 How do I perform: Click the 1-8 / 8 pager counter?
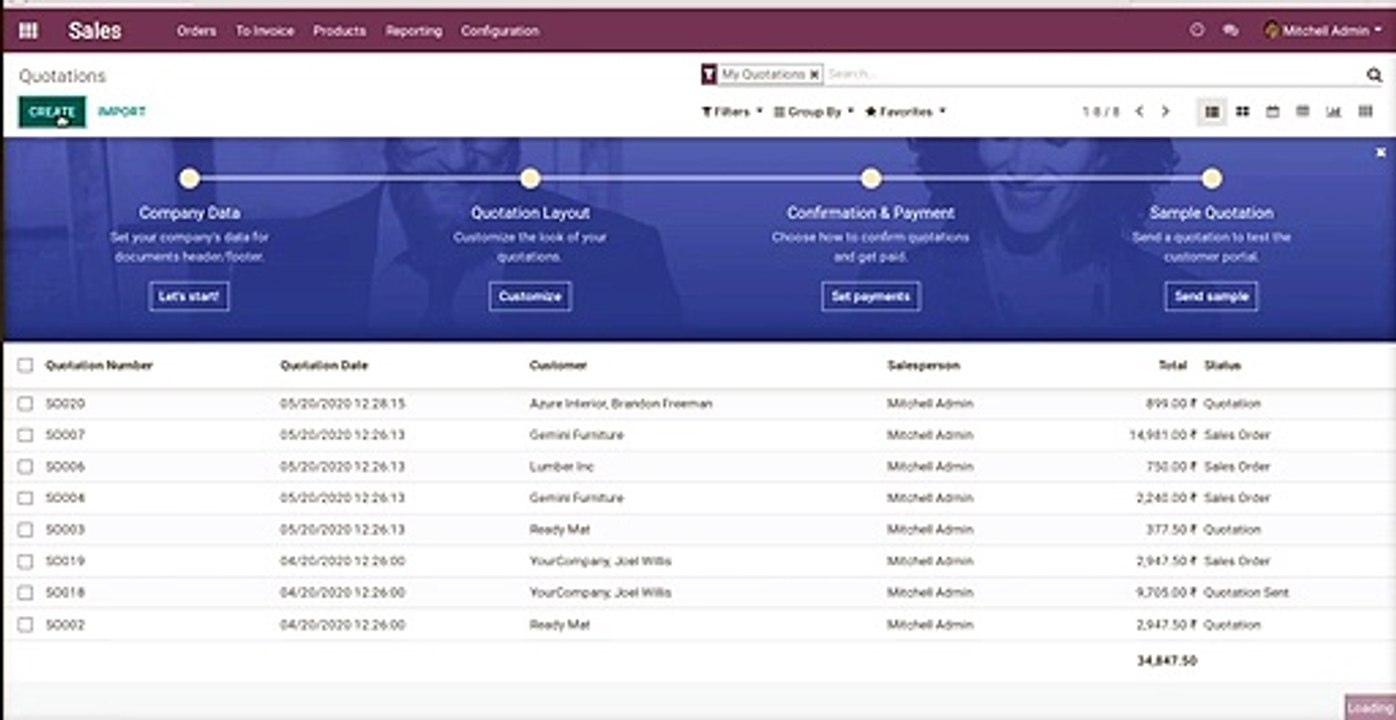coord(1101,112)
